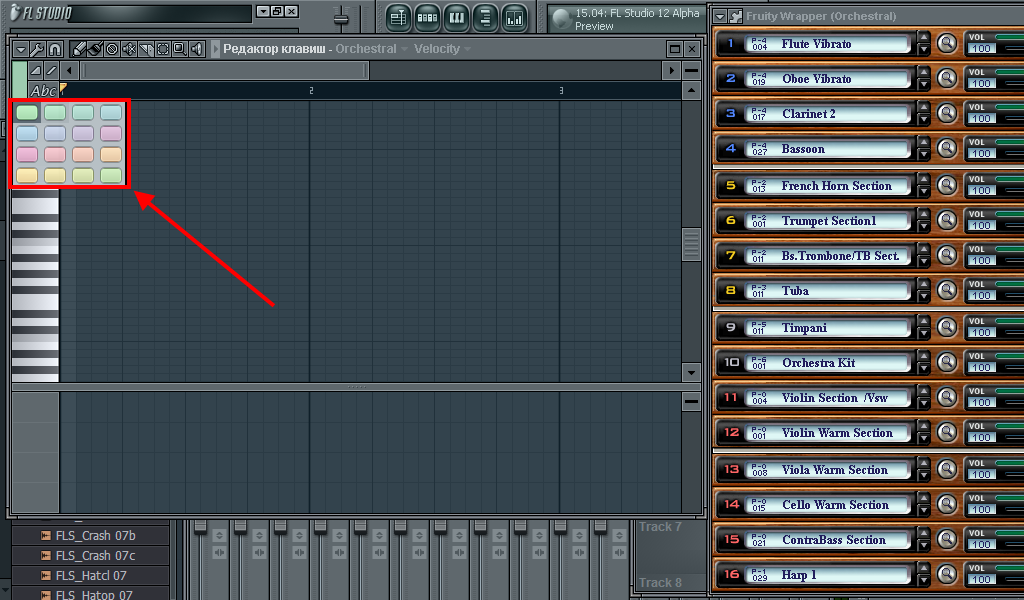
Task: Open the piano roll main menu arrow
Action: tap(21, 49)
